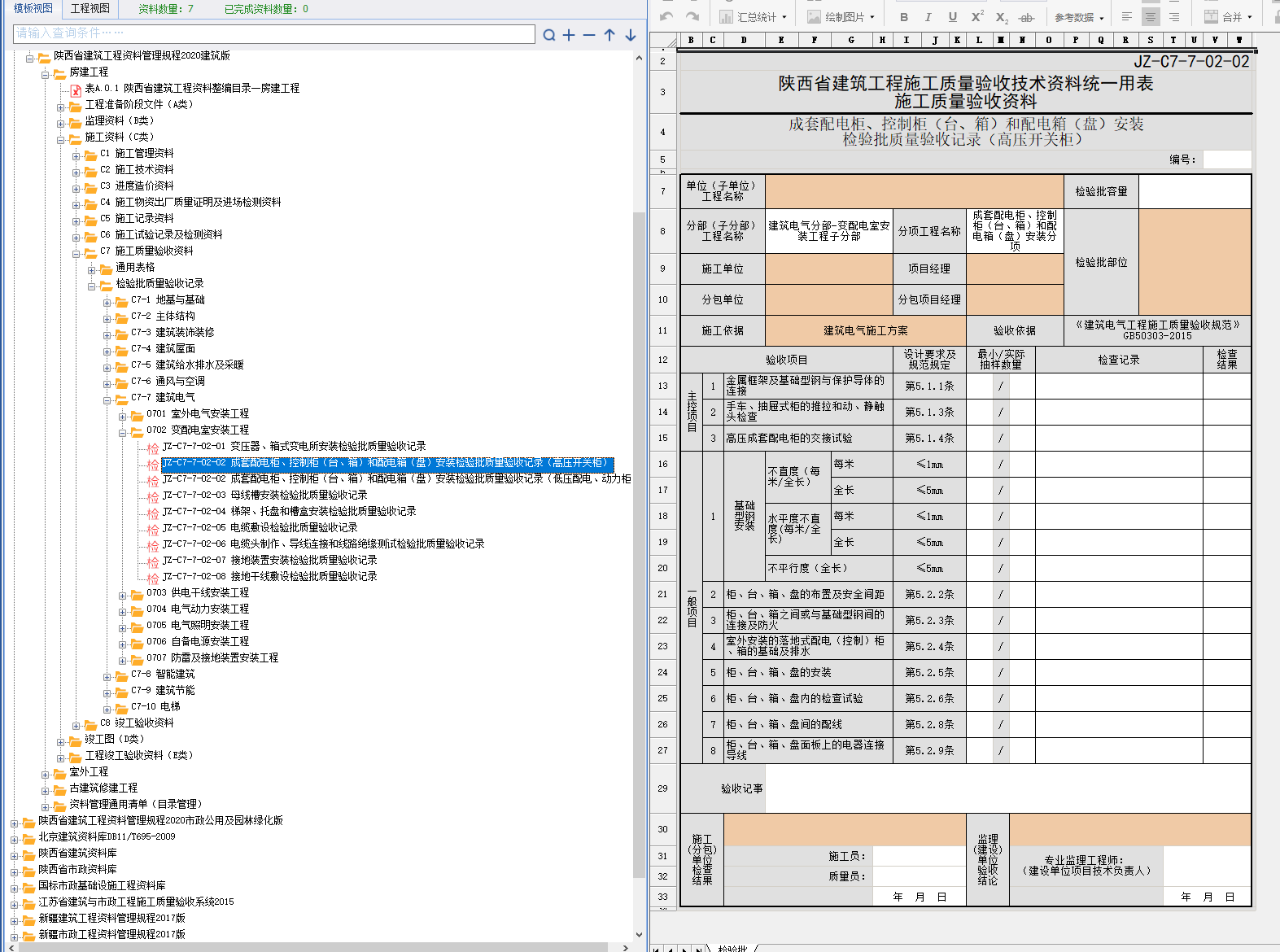
Task: Select the C6 施工试验记录及检测资料 folder
Action: (x=161, y=234)
